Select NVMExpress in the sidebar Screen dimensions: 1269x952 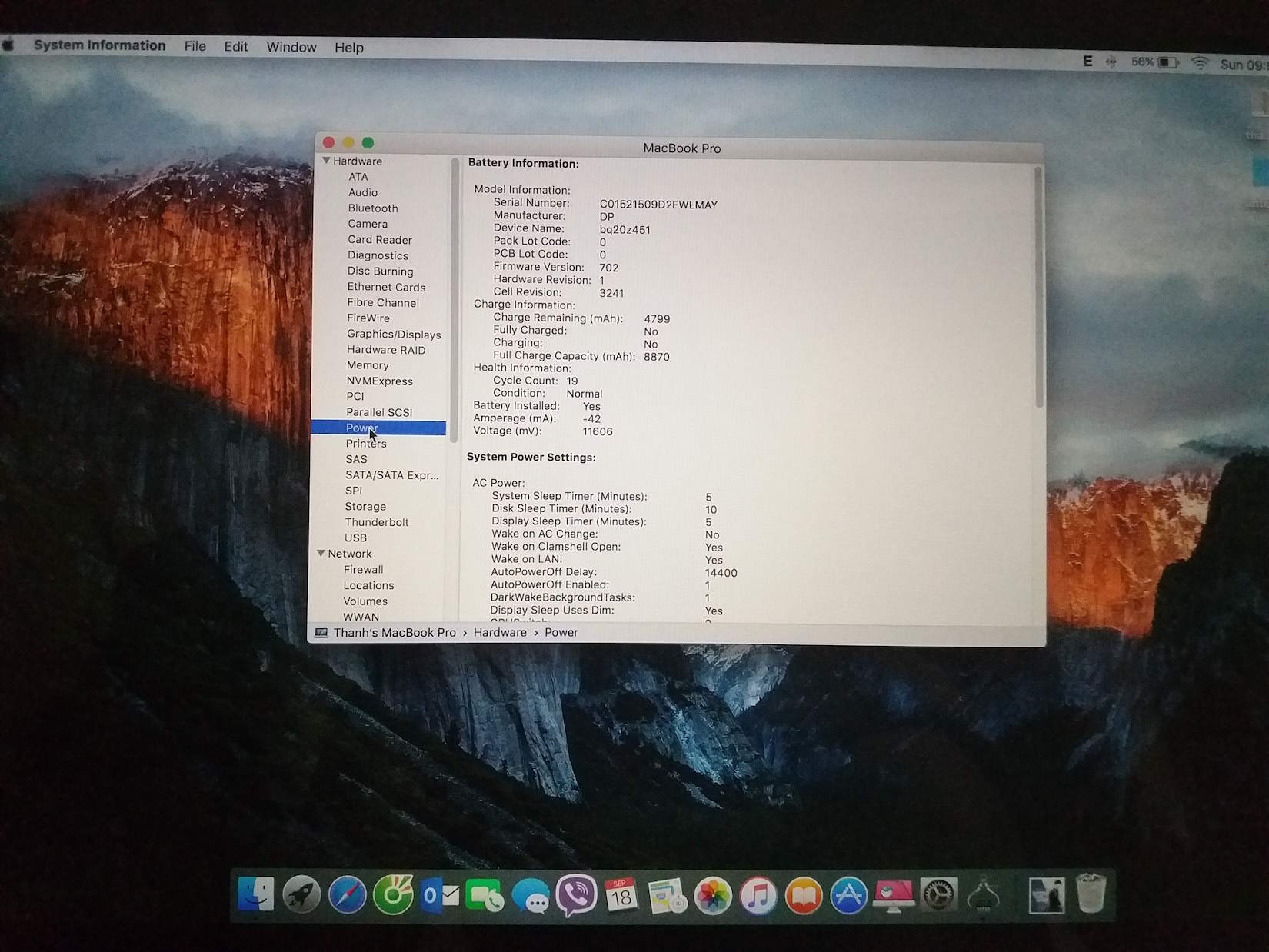click(x=378, y=381)
